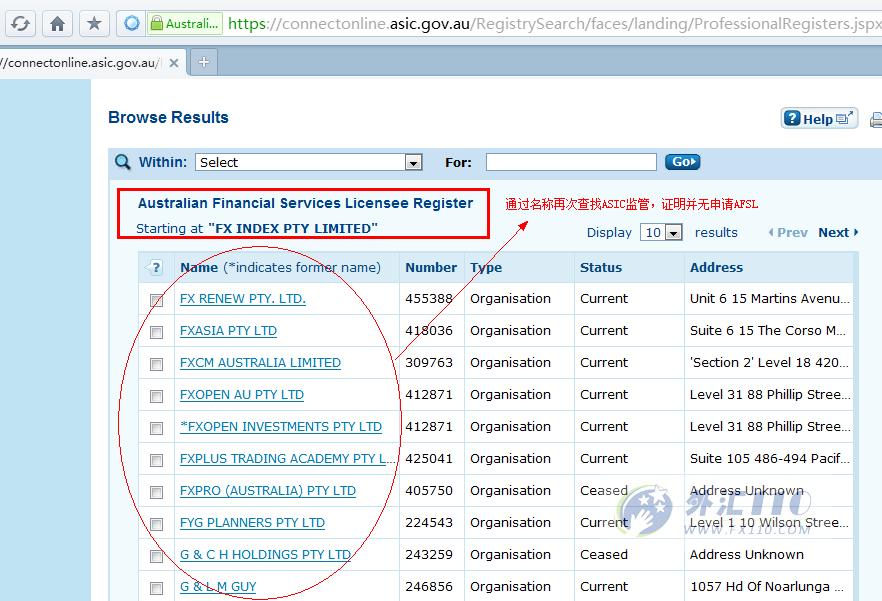Screen dimensions: 882x601
Task: Click the Prev page link
Action: point(788,232)
